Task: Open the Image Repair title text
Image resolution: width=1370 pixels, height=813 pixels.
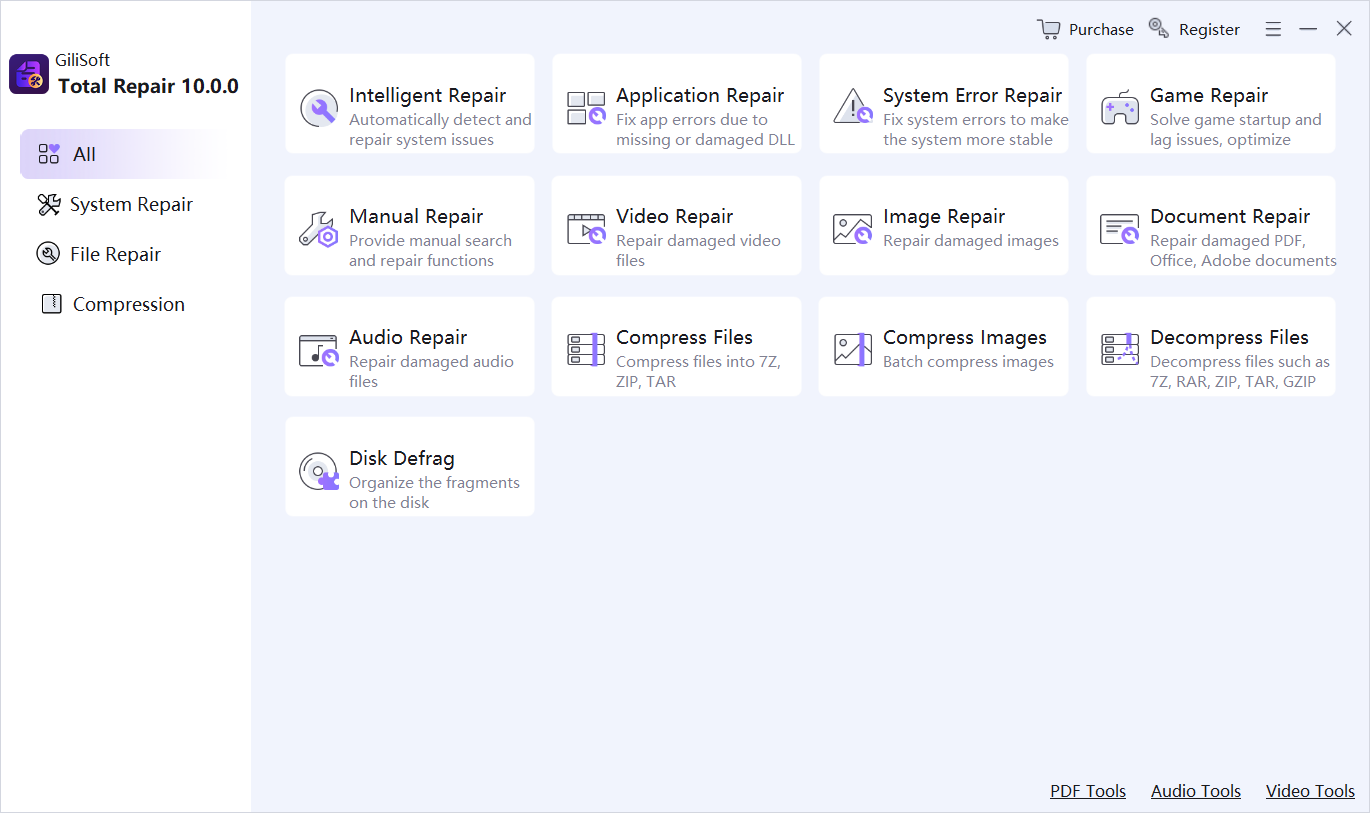Action: 944,216
